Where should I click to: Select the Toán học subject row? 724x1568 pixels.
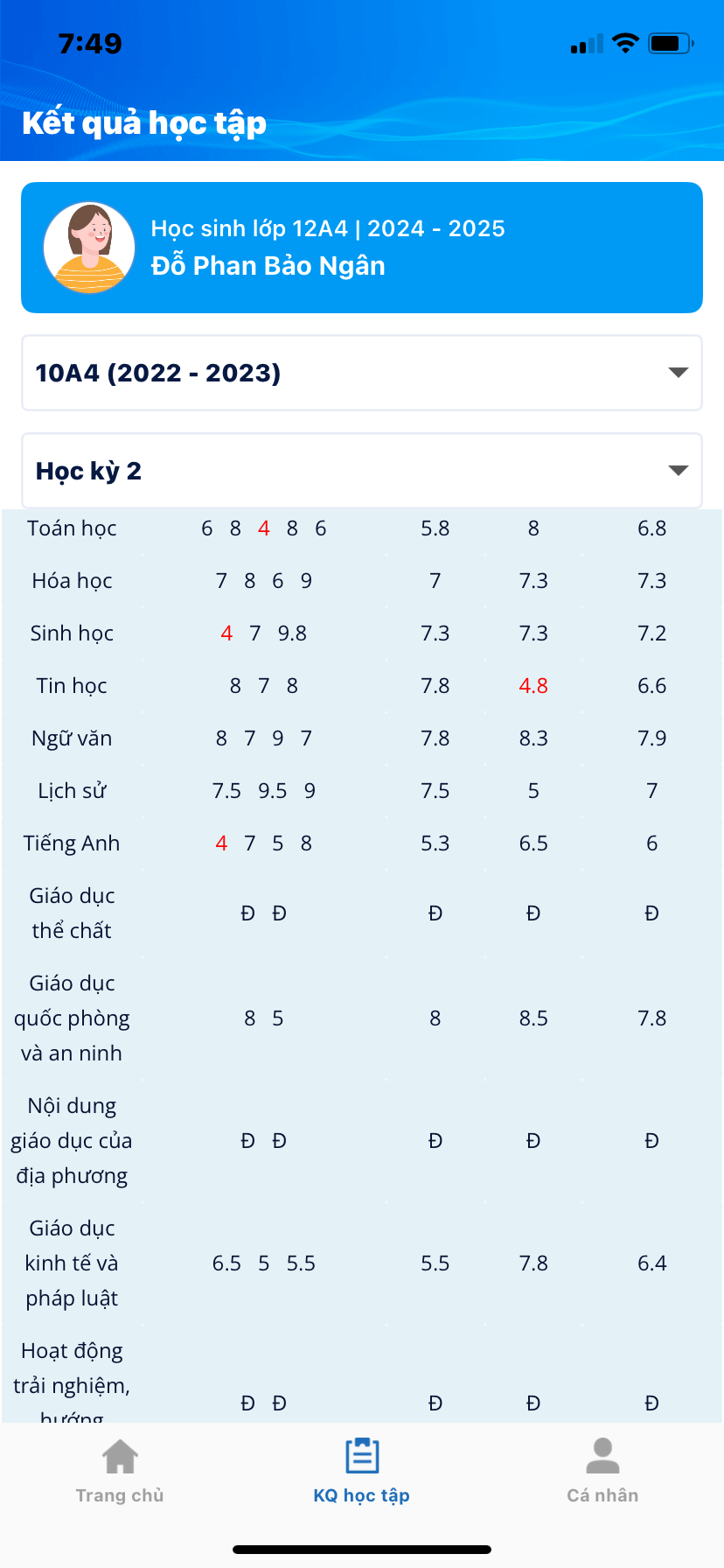click(362, 528)
